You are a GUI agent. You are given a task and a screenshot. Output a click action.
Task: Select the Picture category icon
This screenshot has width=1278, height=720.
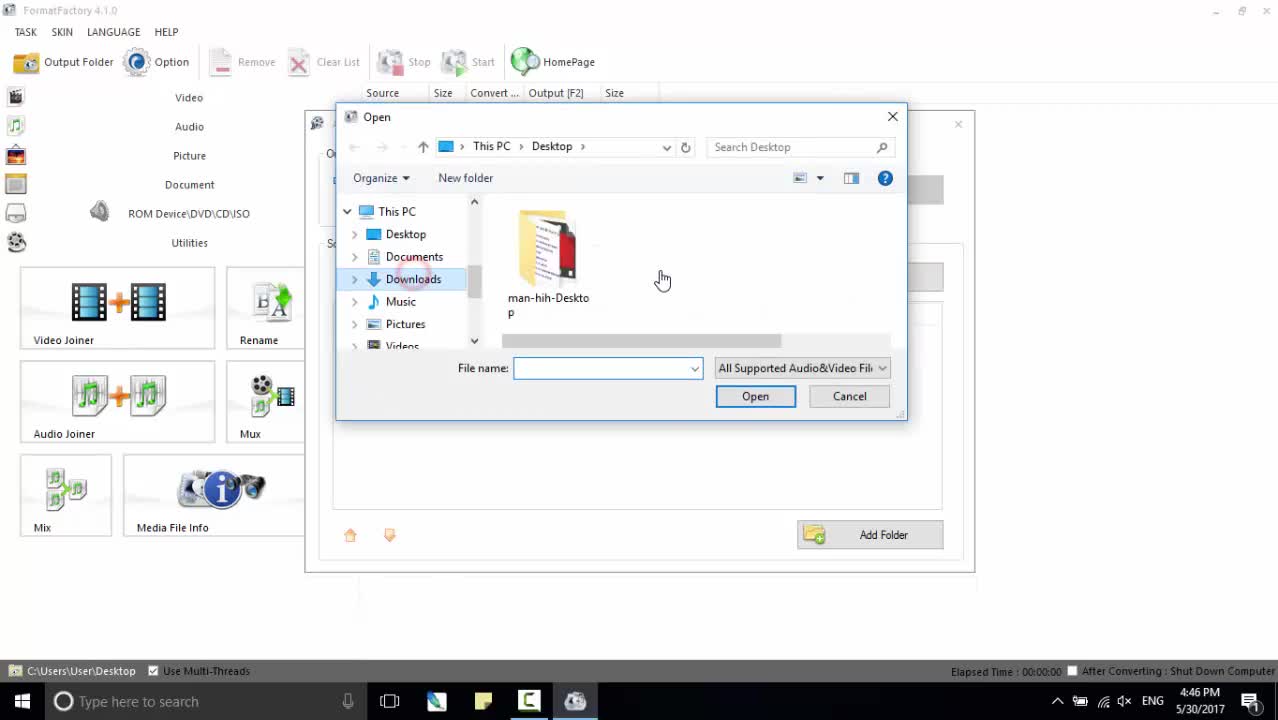[15, 155]
